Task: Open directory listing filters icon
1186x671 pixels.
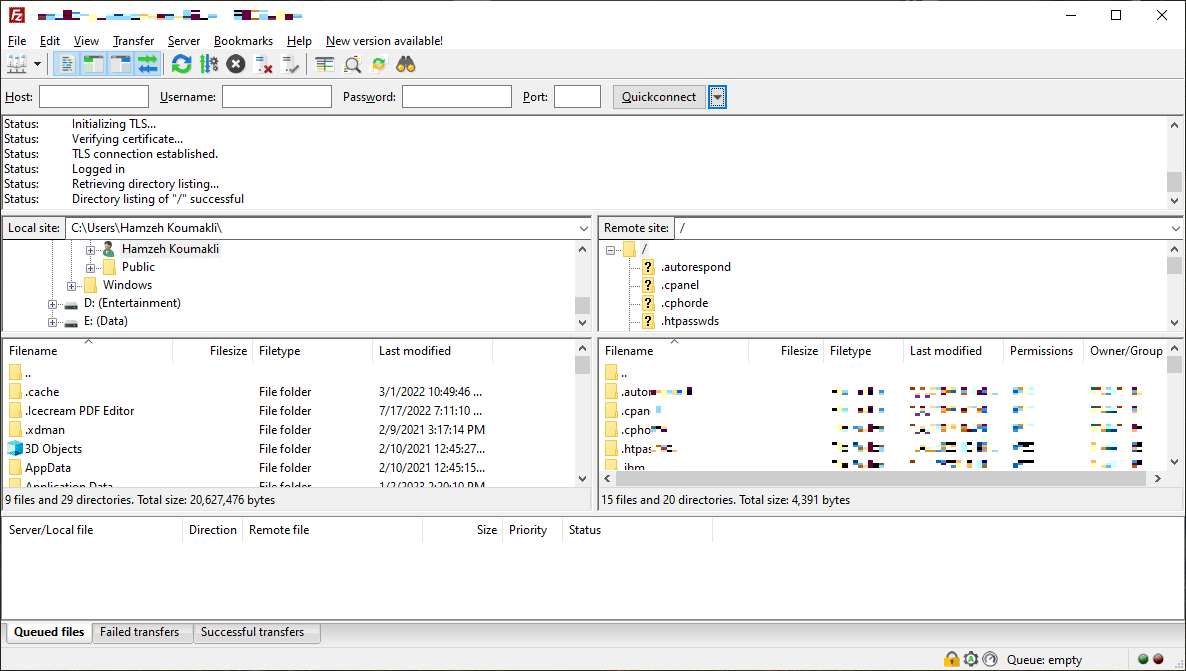Action: pyautogui.click(x=324, y=64)
